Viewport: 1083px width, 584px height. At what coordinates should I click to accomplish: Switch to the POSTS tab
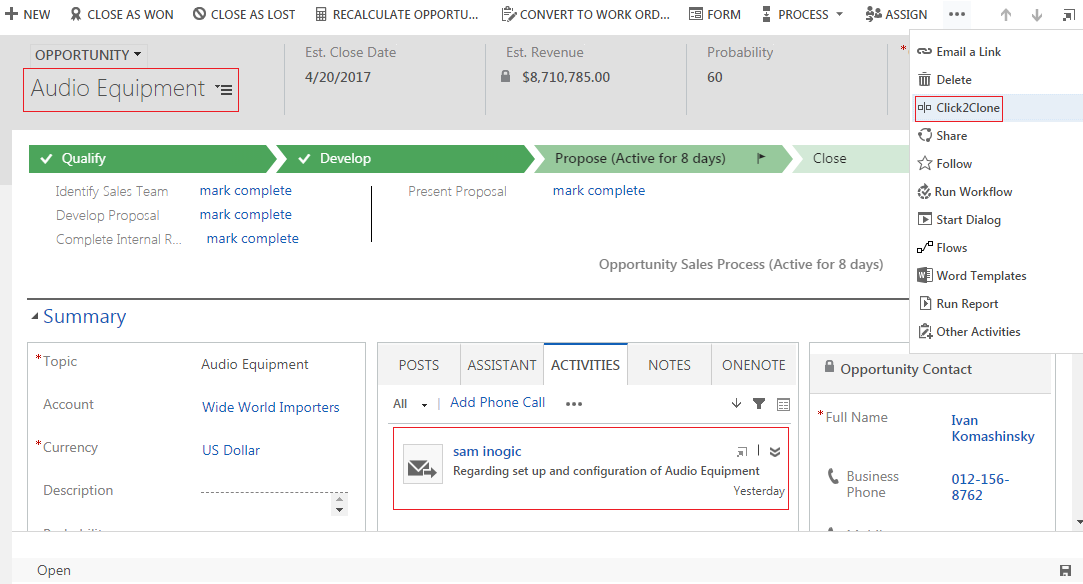click(x=419, y=365)
